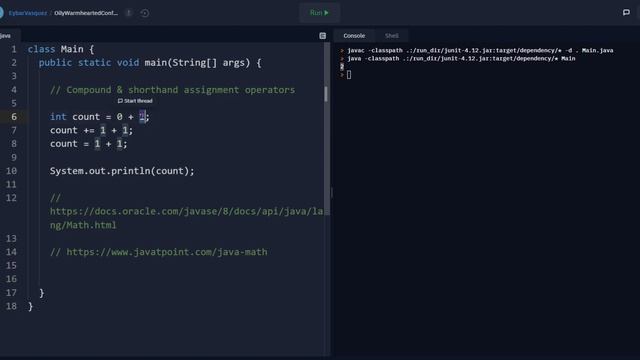The width and height of the screenshot is (640, 360).
Task: Switch to the Console tab
Action: pos(354,36)
